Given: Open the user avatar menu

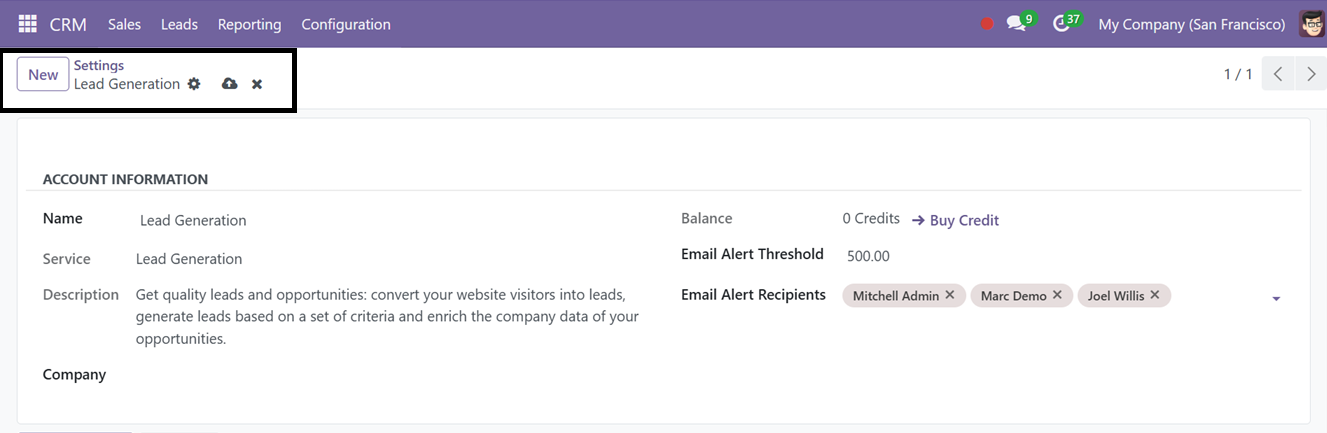Looking at the screenshot, I should coord(1312,24).
